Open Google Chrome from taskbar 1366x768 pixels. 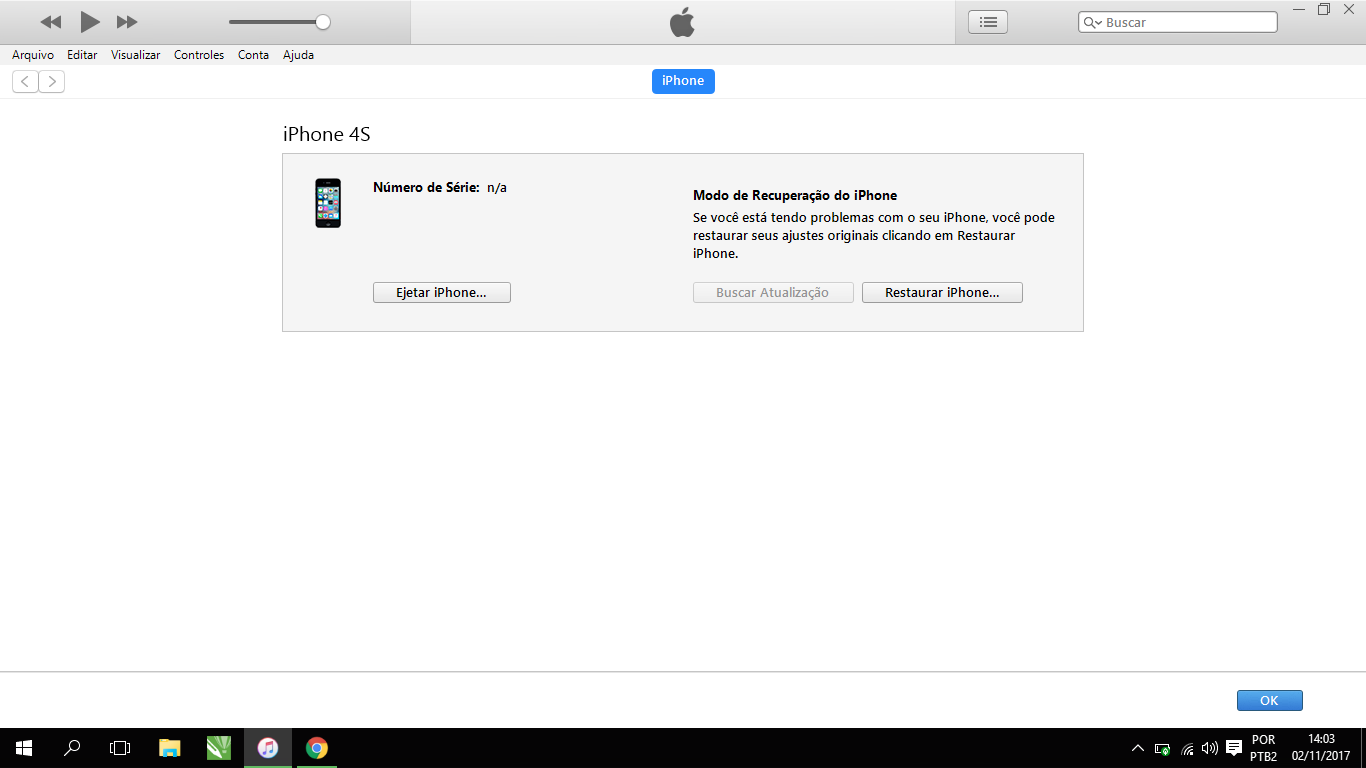pyautogui.click(x=317, y=748)
